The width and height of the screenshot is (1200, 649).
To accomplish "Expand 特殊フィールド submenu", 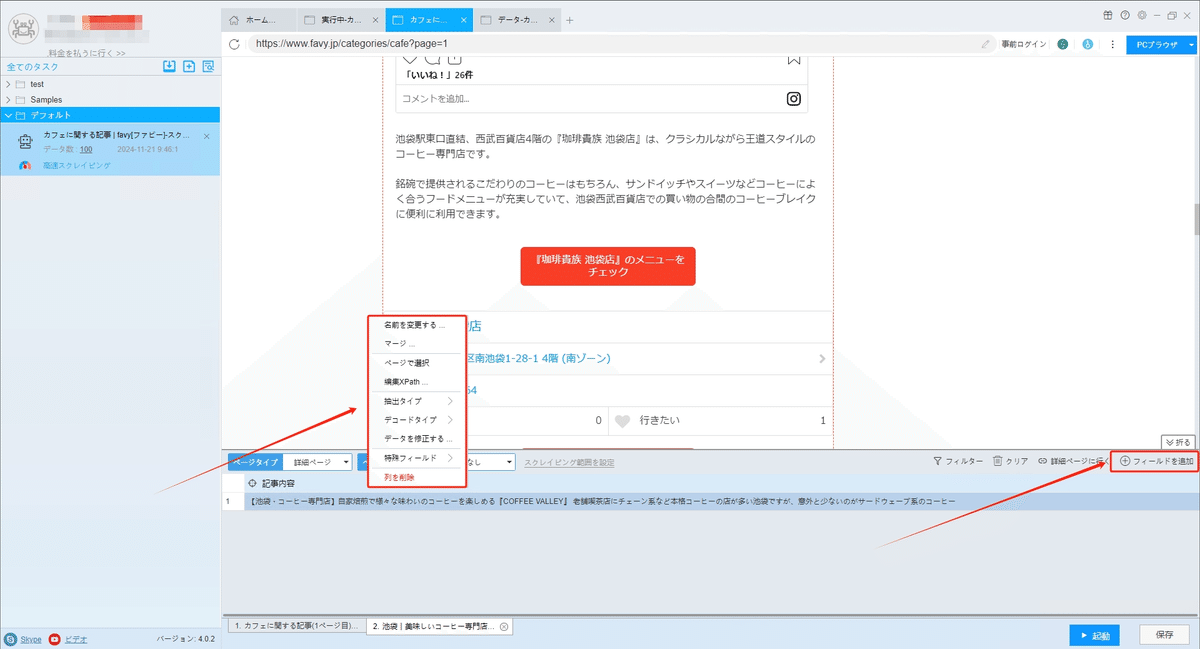I will pyautogui.click(x=450, y=458).
